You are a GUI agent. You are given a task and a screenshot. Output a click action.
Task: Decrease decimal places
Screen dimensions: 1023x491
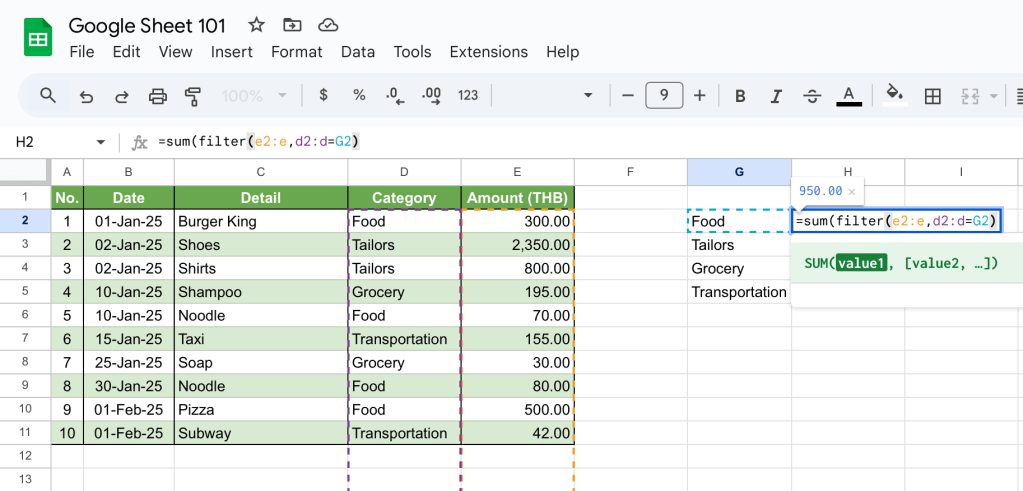point(395,96)
